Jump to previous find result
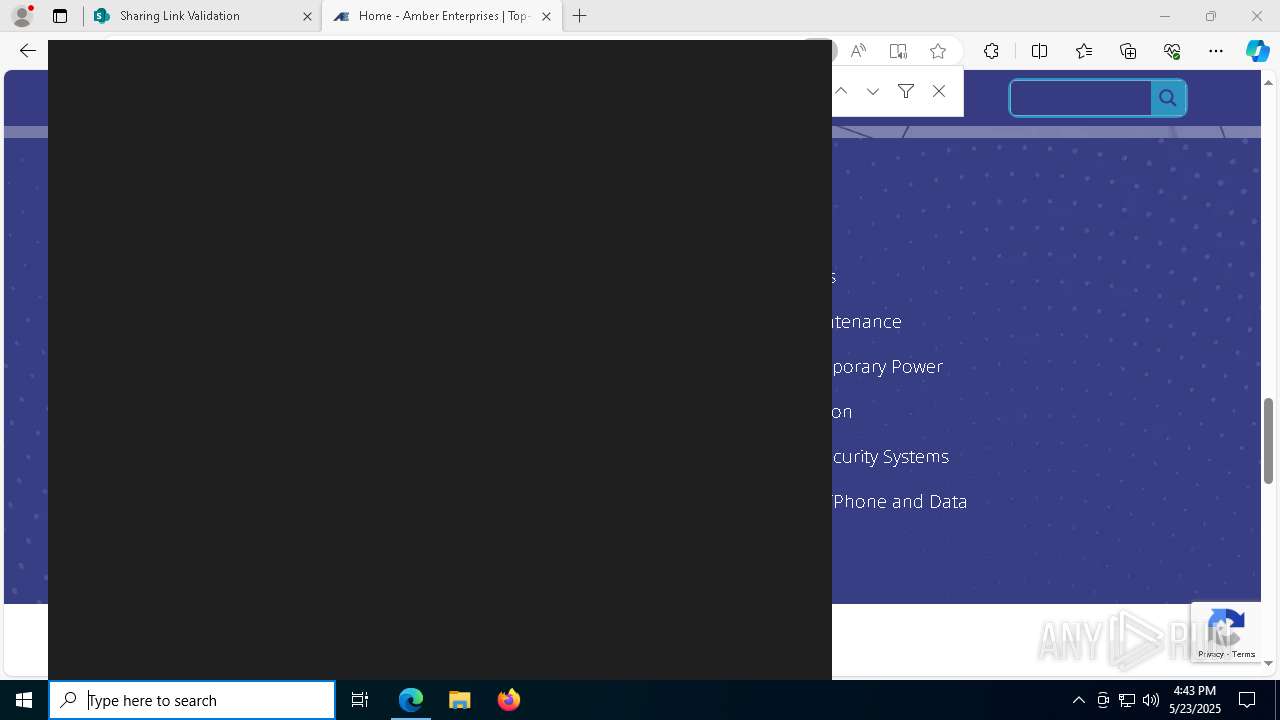The image size is (1280, 720). tap(841, 91)
